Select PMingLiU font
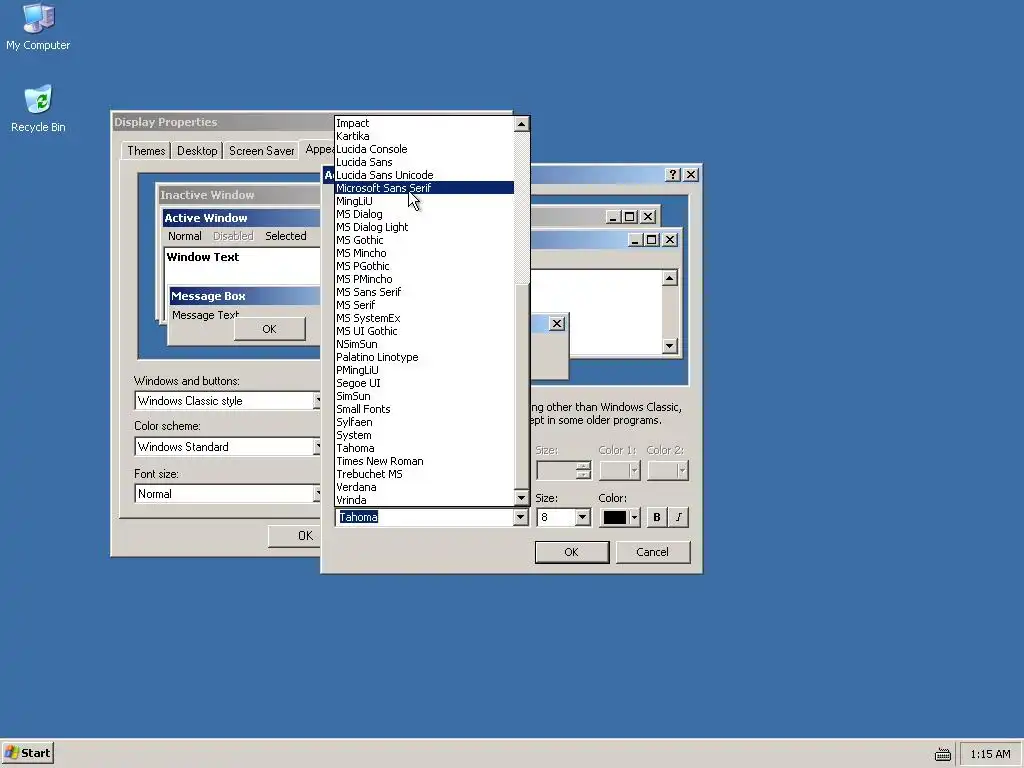The height and width of the screenshot is (768, 1024). point(424,370)
